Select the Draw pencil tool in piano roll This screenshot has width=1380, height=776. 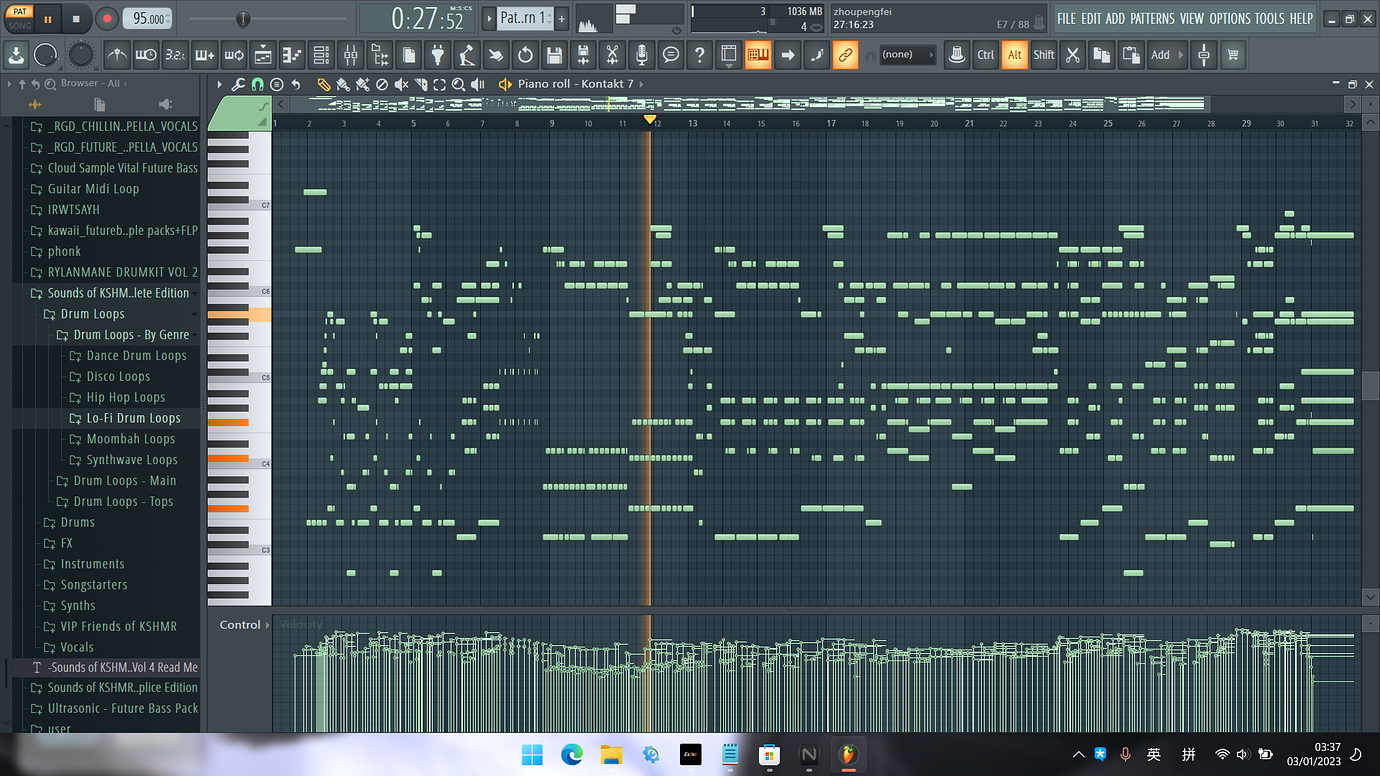click(323, 85)
